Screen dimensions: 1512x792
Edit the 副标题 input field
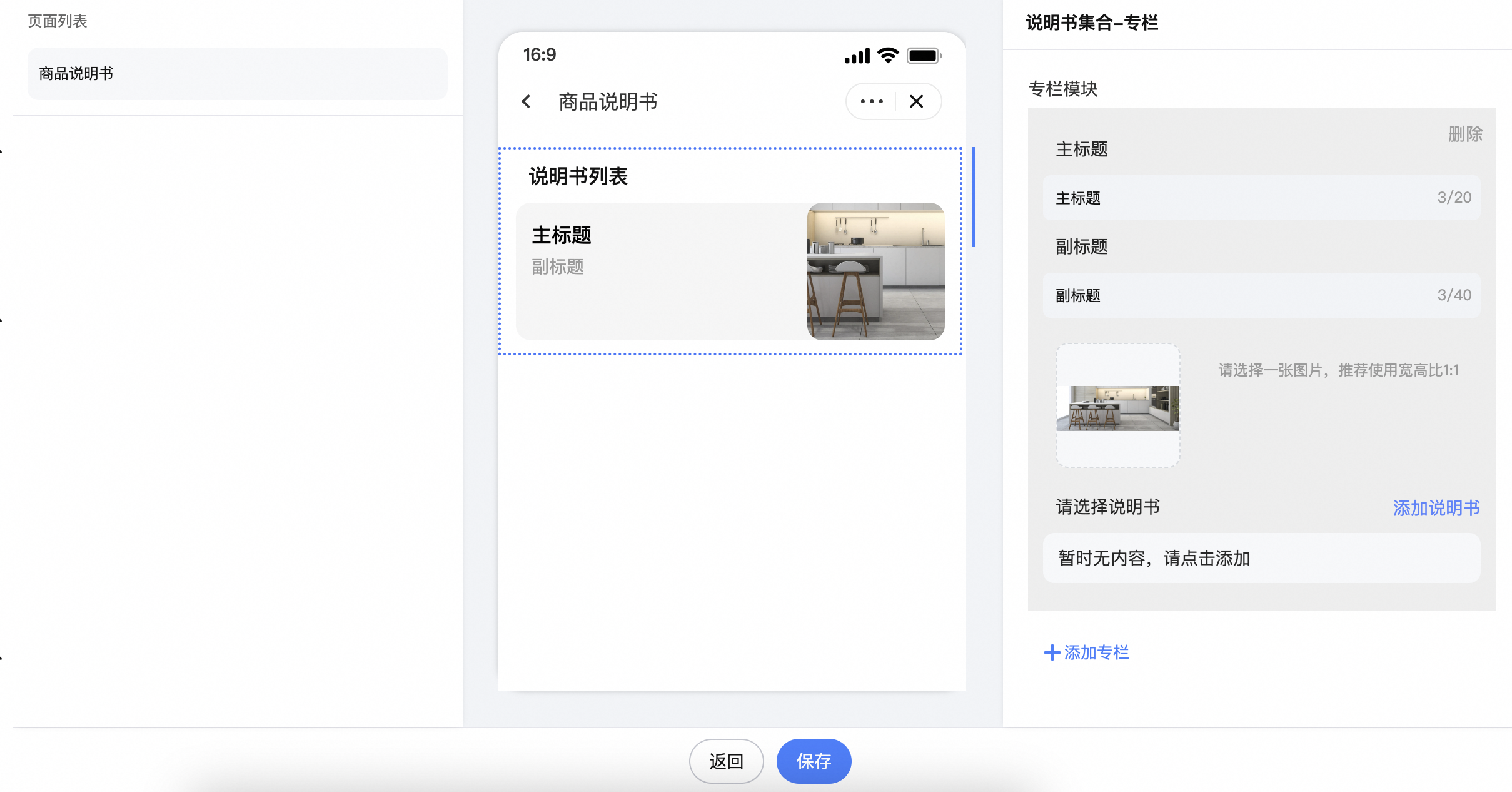click(1261, 295)
